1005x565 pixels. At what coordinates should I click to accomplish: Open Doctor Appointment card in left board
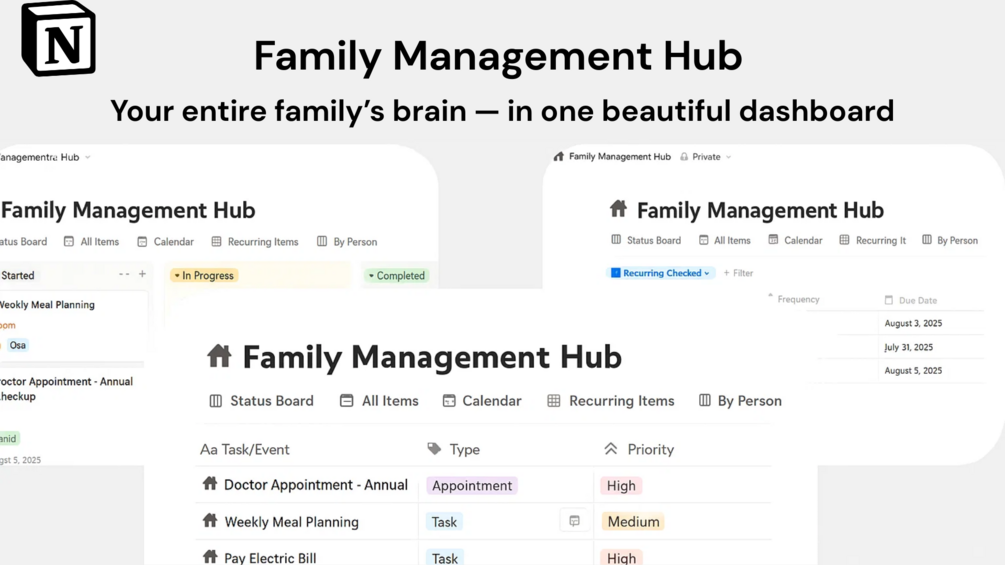[x=72, y=416]
